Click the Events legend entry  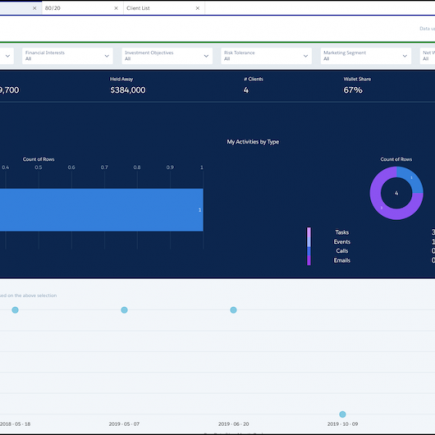(342, 242)
